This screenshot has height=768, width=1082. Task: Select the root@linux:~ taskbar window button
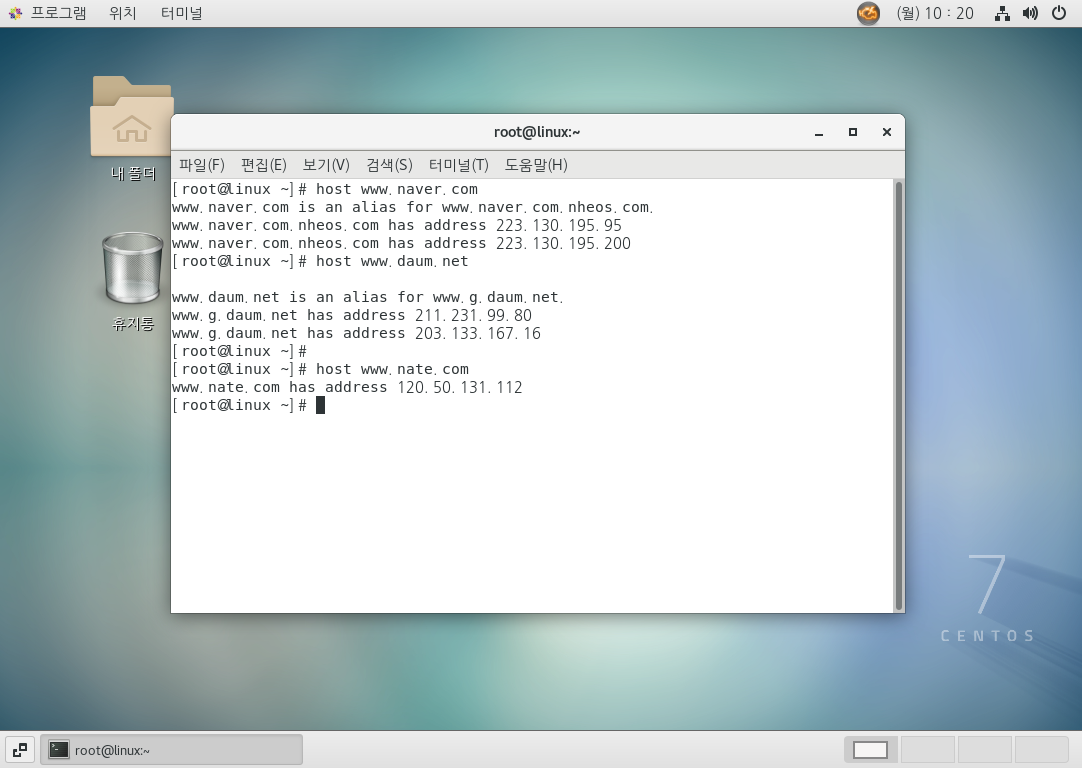(171, 750)
